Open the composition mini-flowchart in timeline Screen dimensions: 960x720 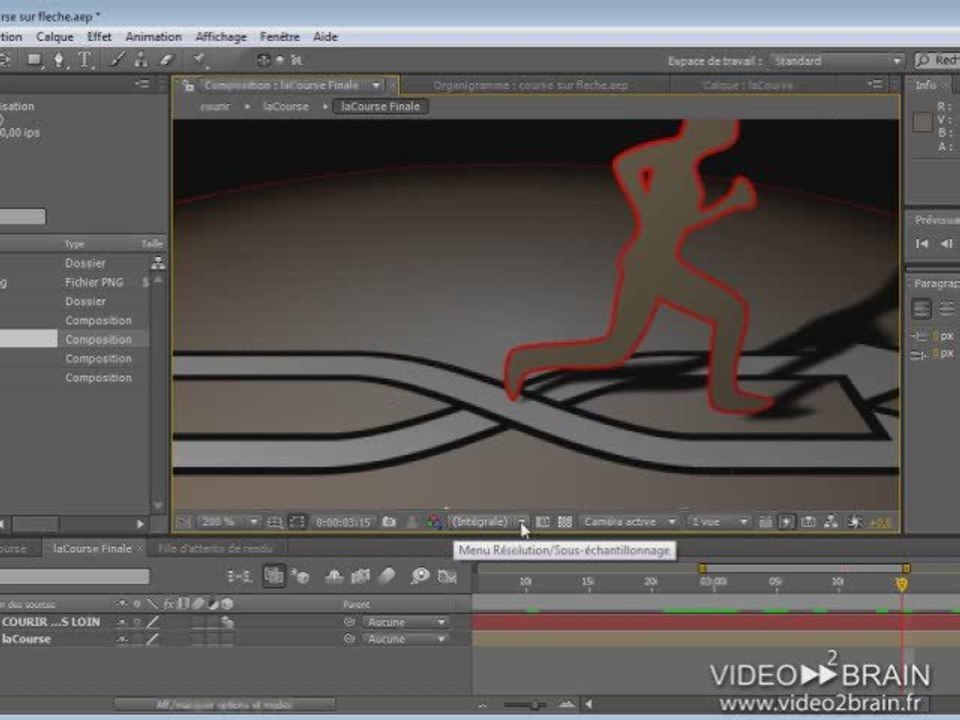coord(239,576)
